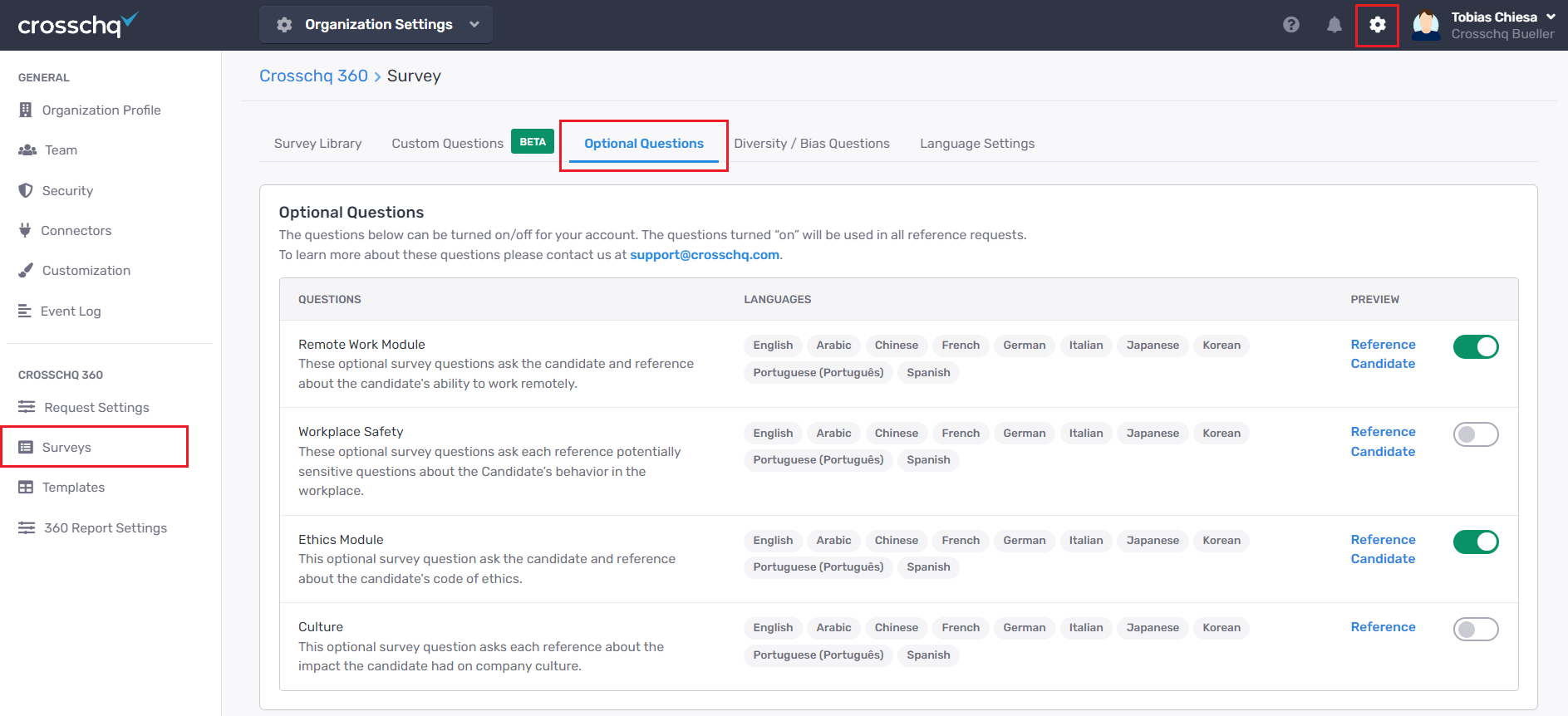
Task: Turn on the Culture toggle
Action: (x=1476, y=630)
